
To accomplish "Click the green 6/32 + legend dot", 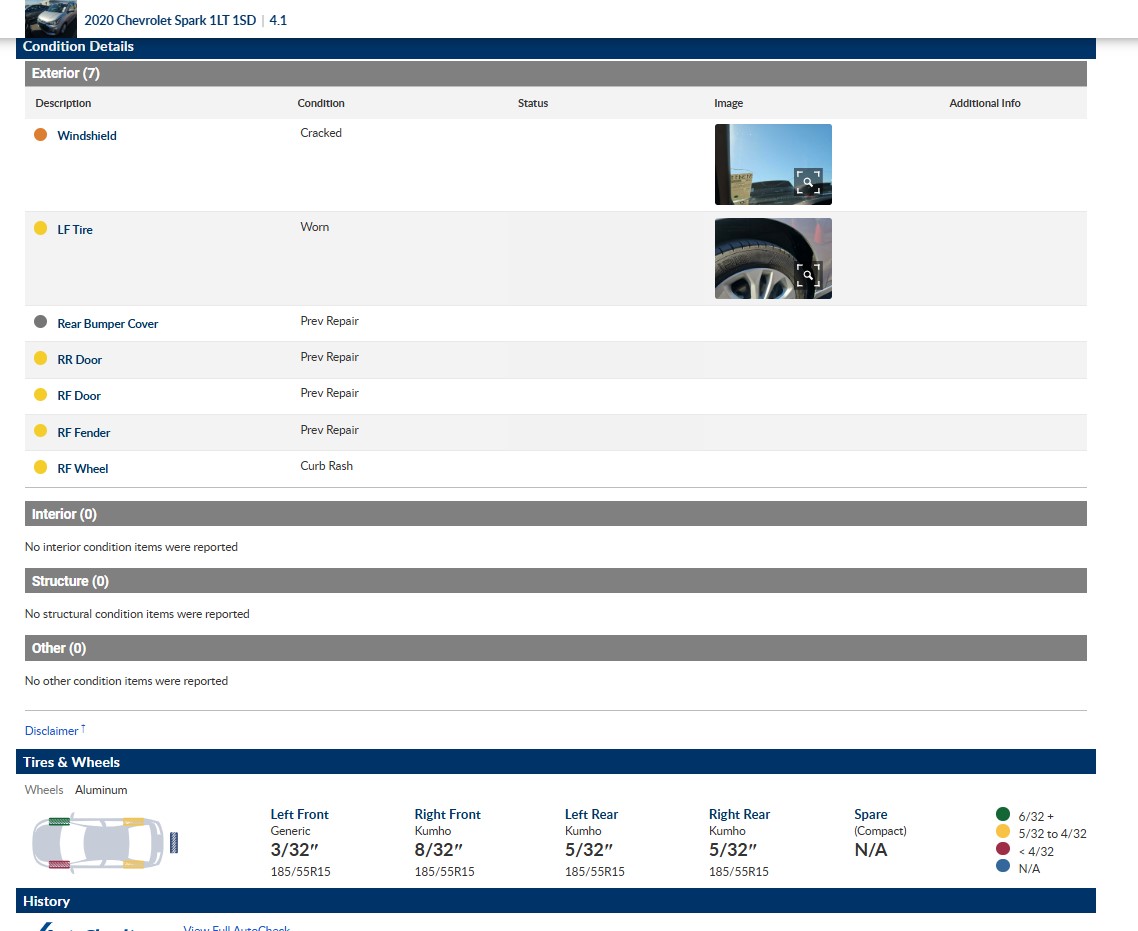I will tap(1003, 814).
